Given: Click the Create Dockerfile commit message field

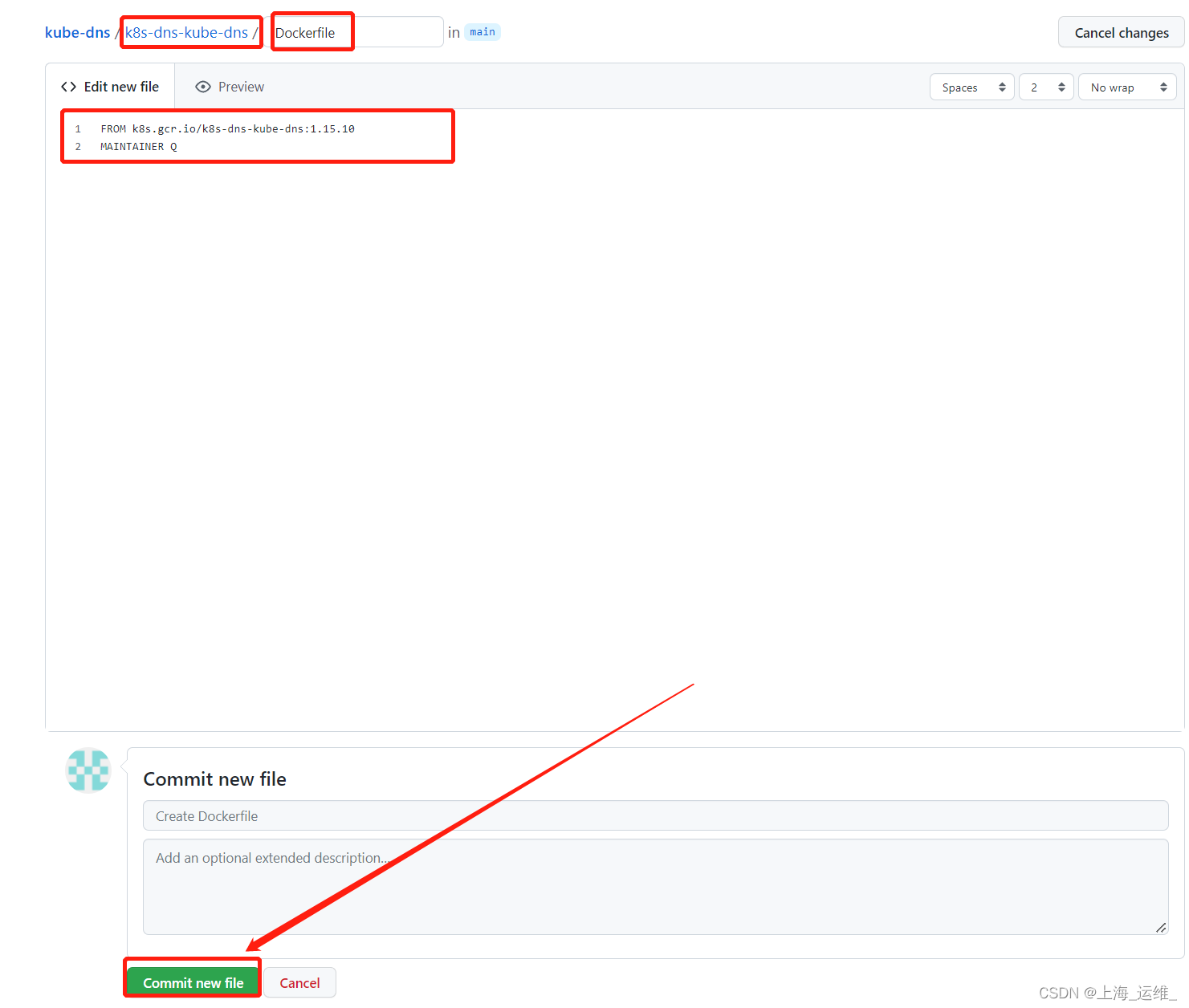Looking at the screenshot, I should click(655, 815).
